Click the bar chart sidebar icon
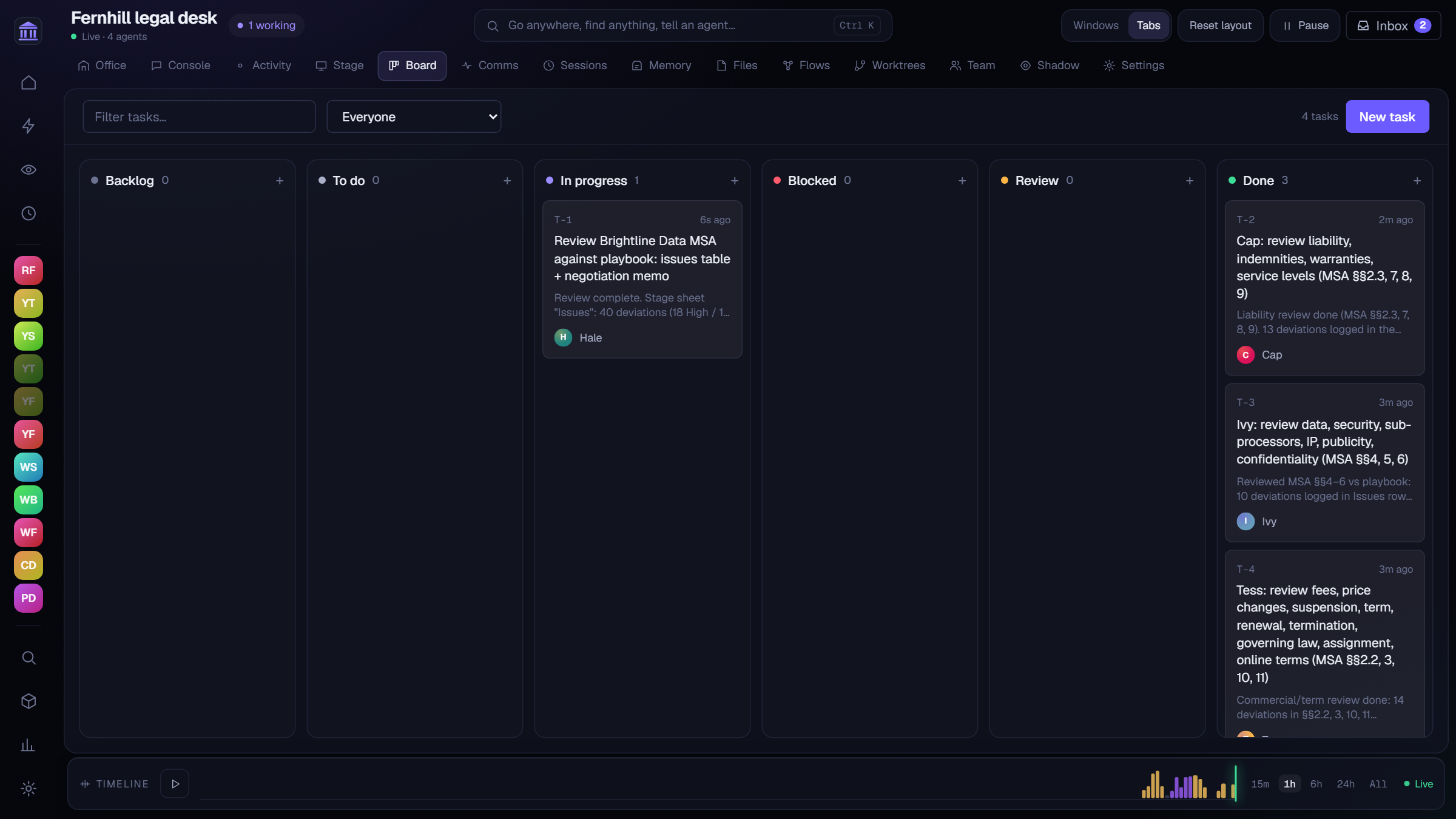 [x=29, y=745]
